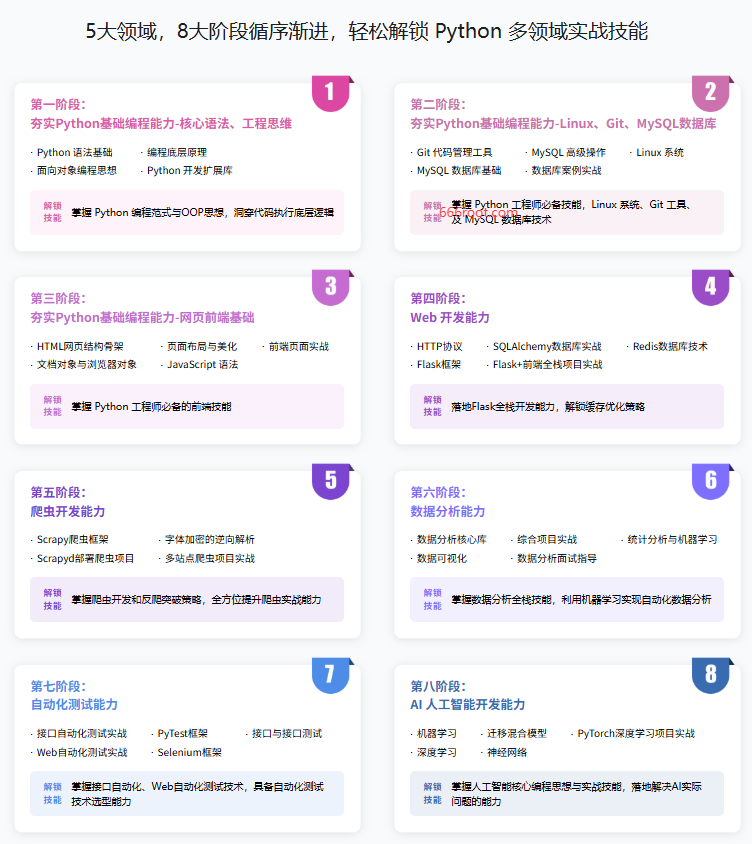Select the number 5 stage badge
752x844 pixels.
coord(330,481)
